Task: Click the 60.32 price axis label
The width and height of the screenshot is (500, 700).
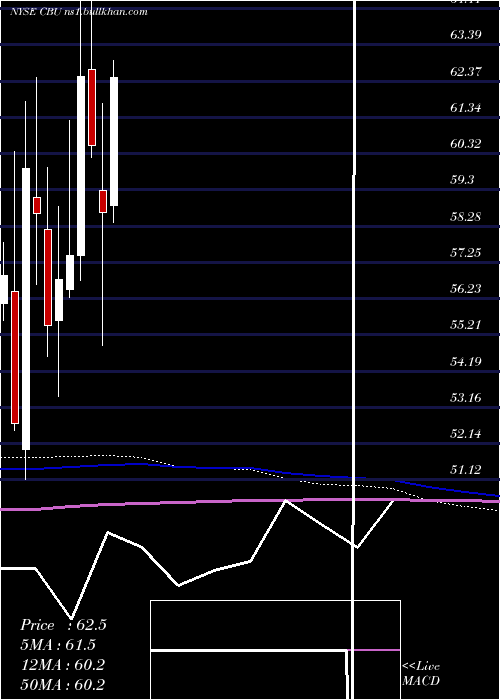Action: pyautogui.click(x=466, y=144)
